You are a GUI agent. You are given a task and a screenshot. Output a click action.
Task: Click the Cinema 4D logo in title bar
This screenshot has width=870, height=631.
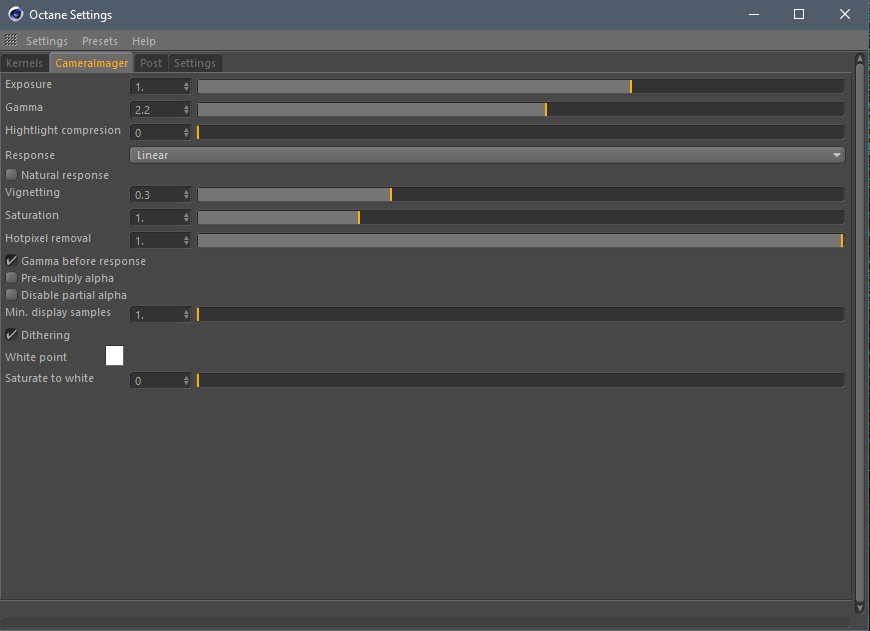pyautogui.click(x=16, y=14)
